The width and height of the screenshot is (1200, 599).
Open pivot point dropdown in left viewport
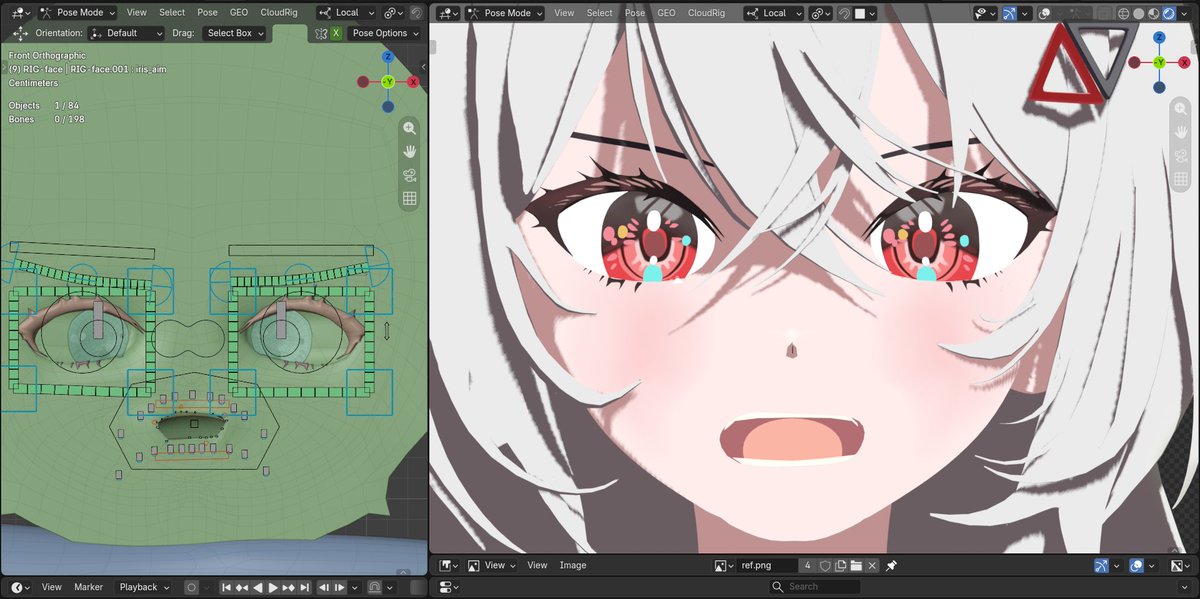392,13
